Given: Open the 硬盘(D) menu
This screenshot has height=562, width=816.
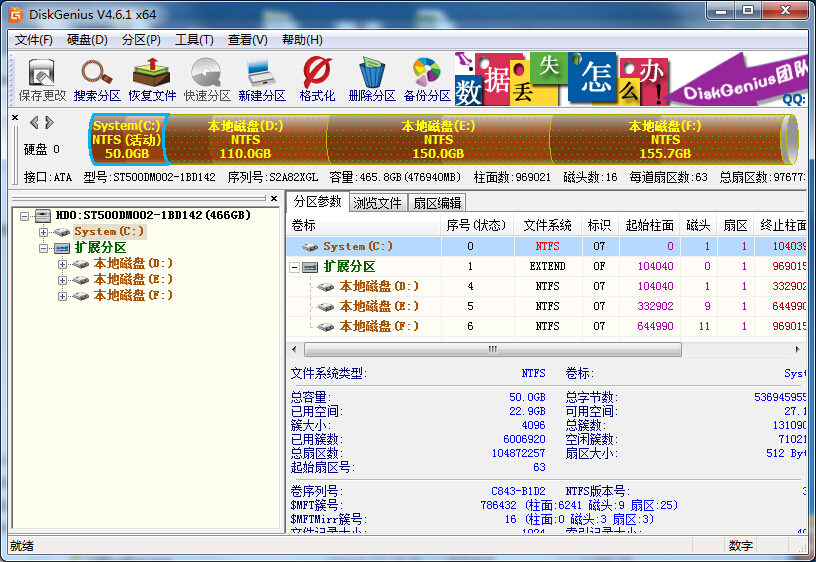Looking at the screenshot, I should point(87,40).
